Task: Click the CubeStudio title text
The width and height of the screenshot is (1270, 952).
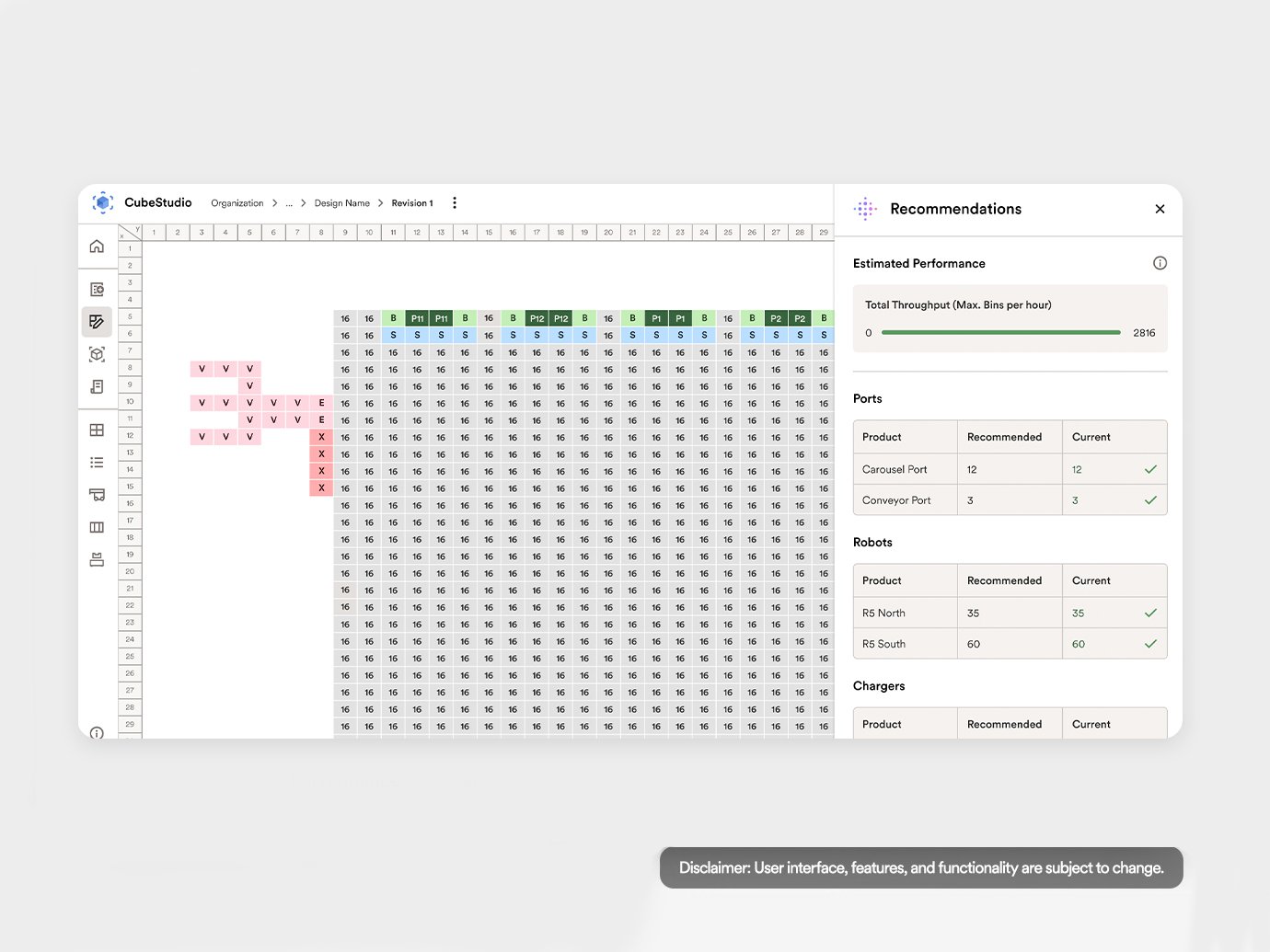Action: tap(158, 202)
